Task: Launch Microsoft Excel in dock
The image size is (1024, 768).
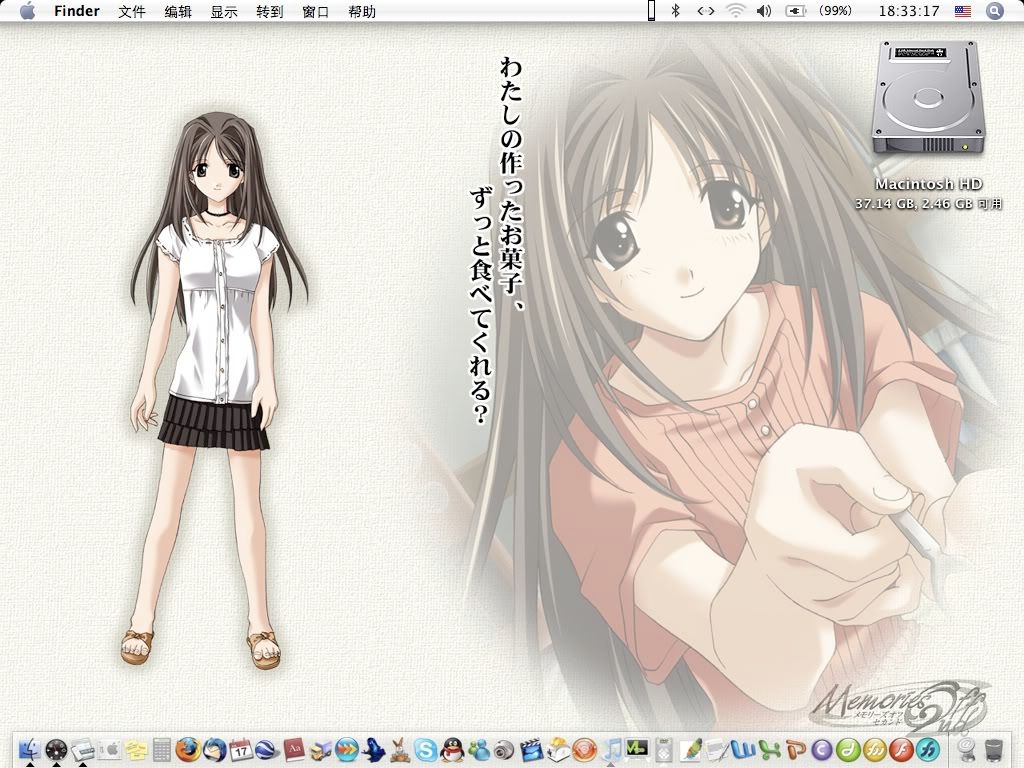Action: [770, 750]
